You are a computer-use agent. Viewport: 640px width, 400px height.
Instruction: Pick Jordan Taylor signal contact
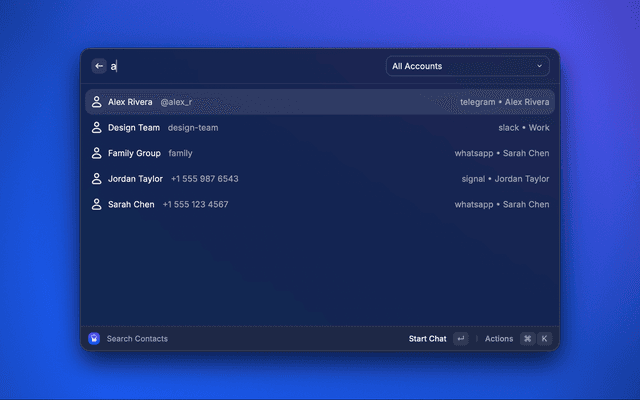click(x=320, y=179)
